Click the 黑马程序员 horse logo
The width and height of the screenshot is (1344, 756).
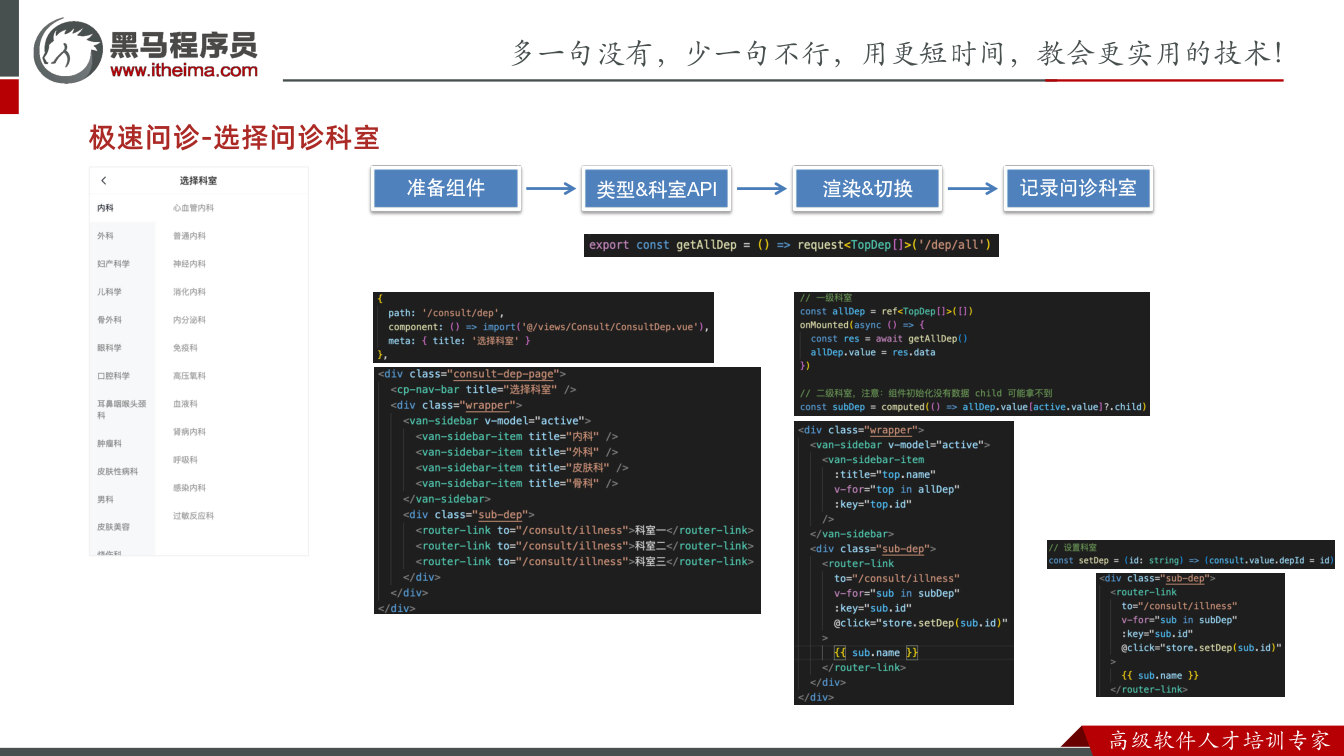click(68, 49)
